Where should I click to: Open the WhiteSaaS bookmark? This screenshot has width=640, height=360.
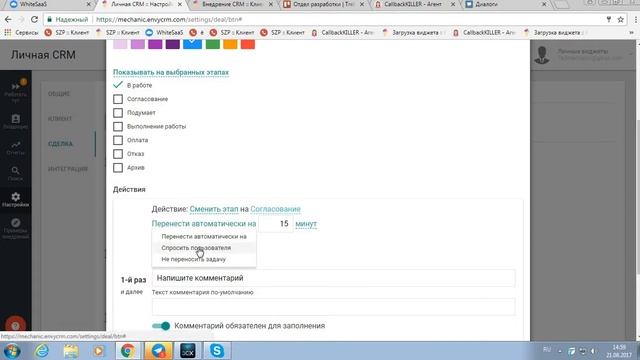click(x=164, y=32)
